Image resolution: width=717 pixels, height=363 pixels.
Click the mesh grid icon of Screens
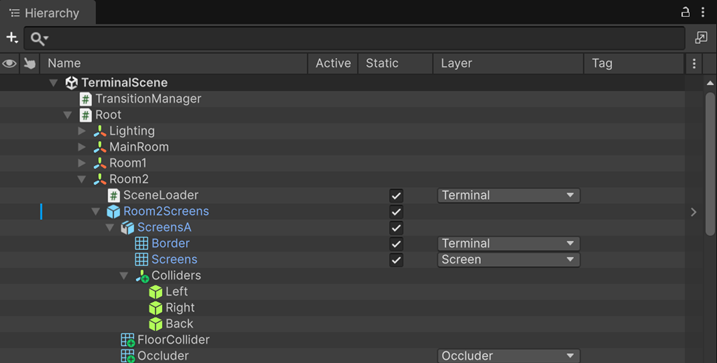(x=141, y=260)
